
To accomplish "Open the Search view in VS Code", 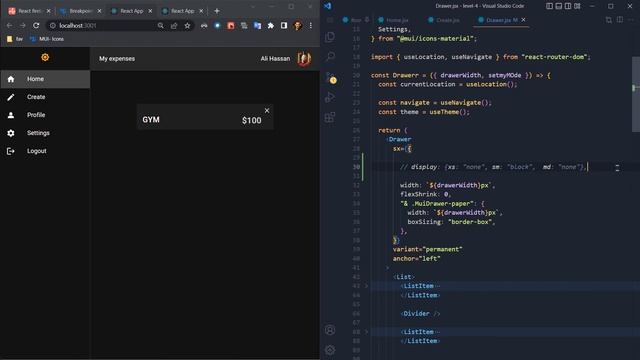I will 330,56.
